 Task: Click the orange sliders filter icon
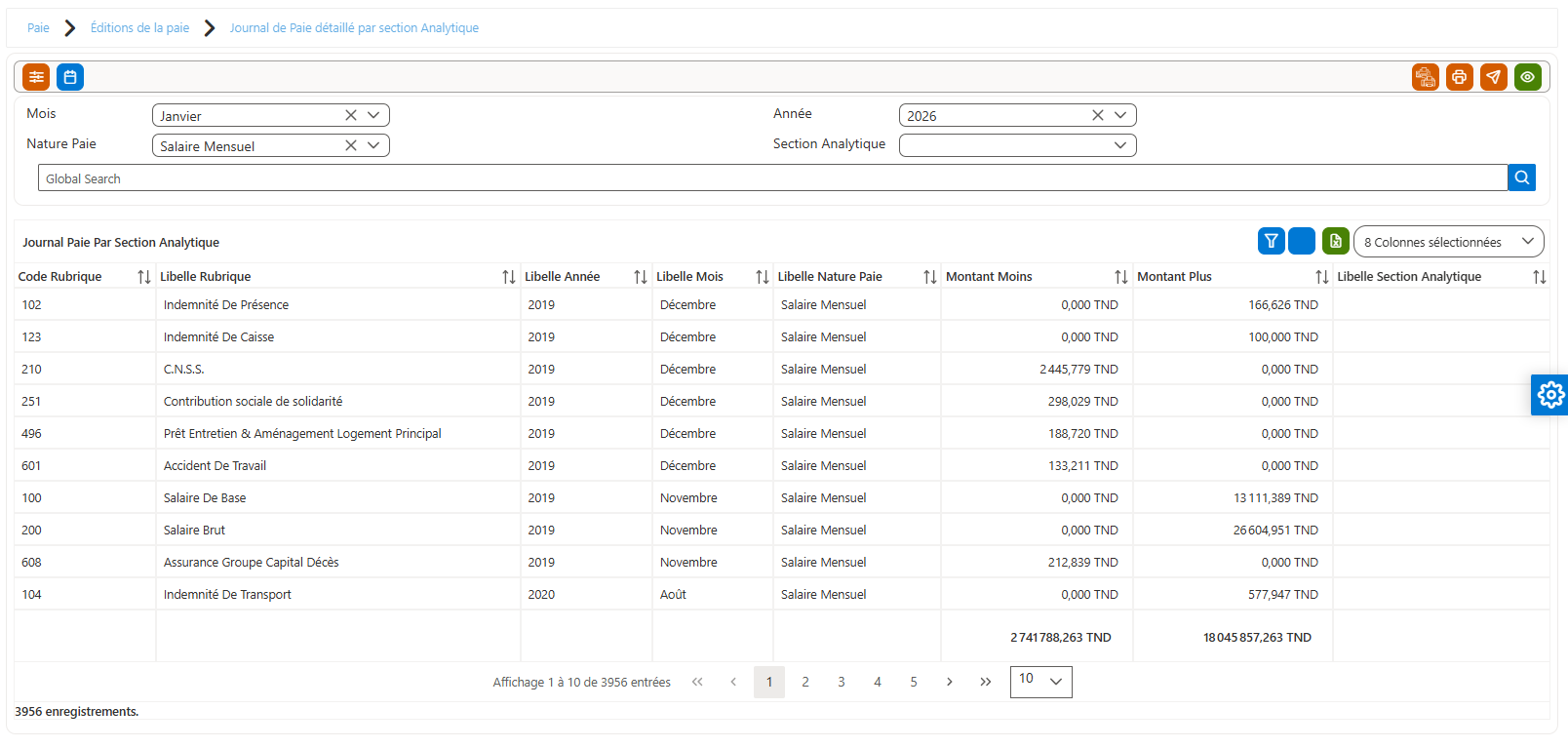click(36, 77)
